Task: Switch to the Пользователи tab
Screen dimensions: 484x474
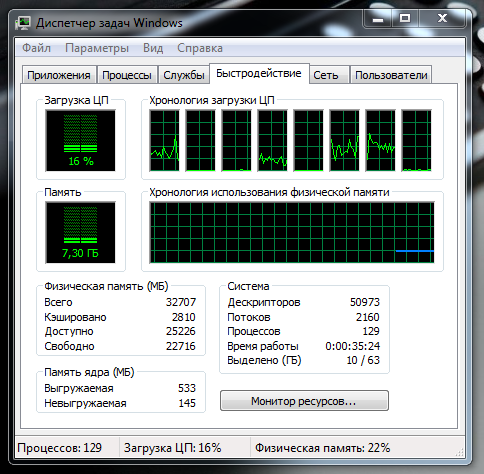Action: click(391, 75)
